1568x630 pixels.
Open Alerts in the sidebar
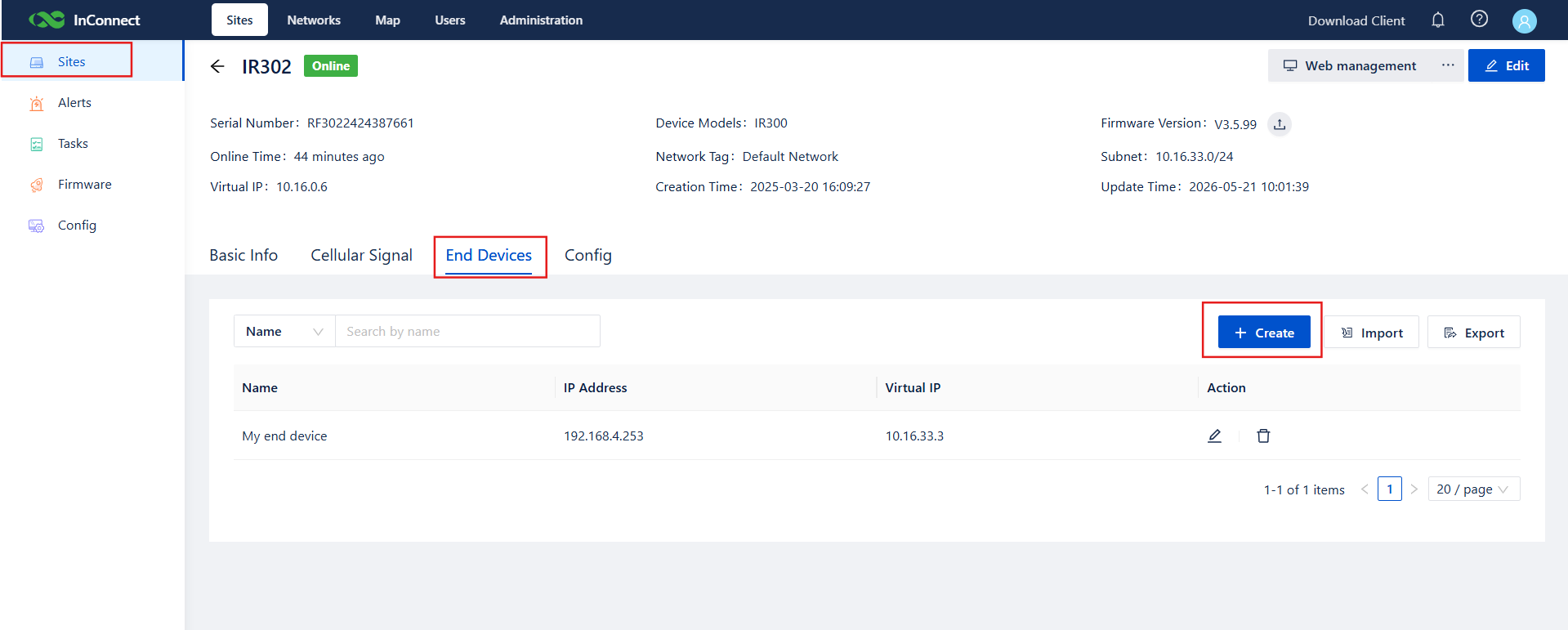[x=74, y=102]
